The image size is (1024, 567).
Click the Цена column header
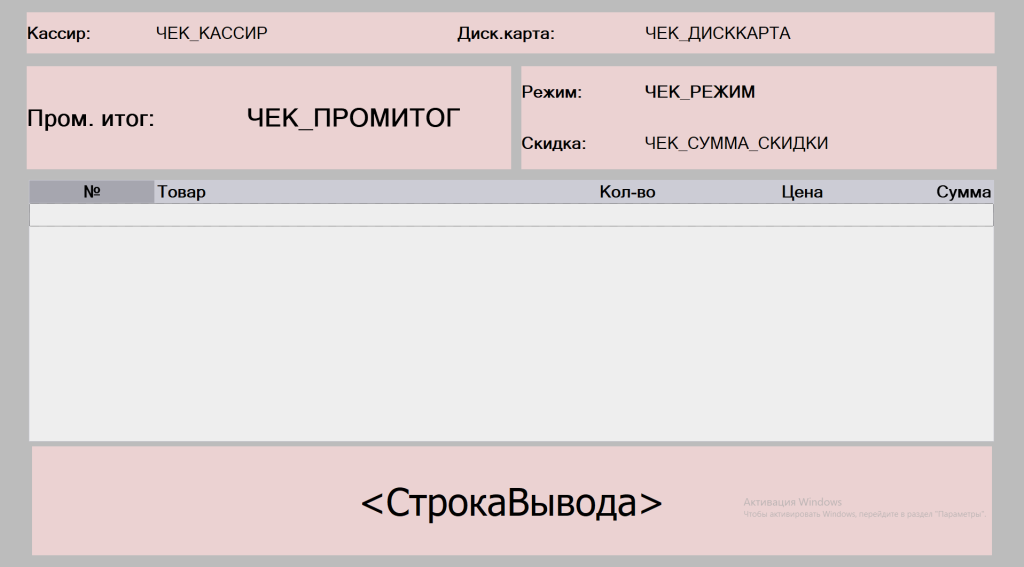pos(801,192)
